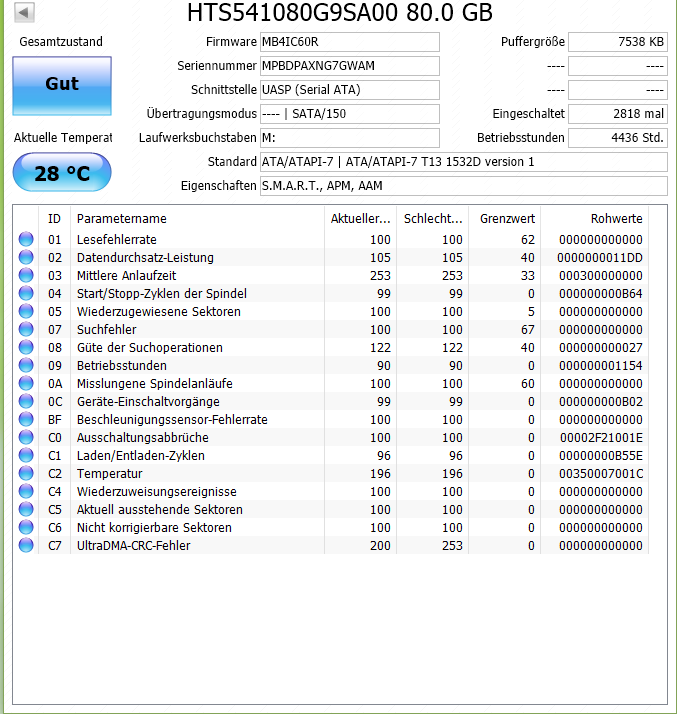Click status dot for Laden/Entladen-Zyklen row

(x=26, y=455)
